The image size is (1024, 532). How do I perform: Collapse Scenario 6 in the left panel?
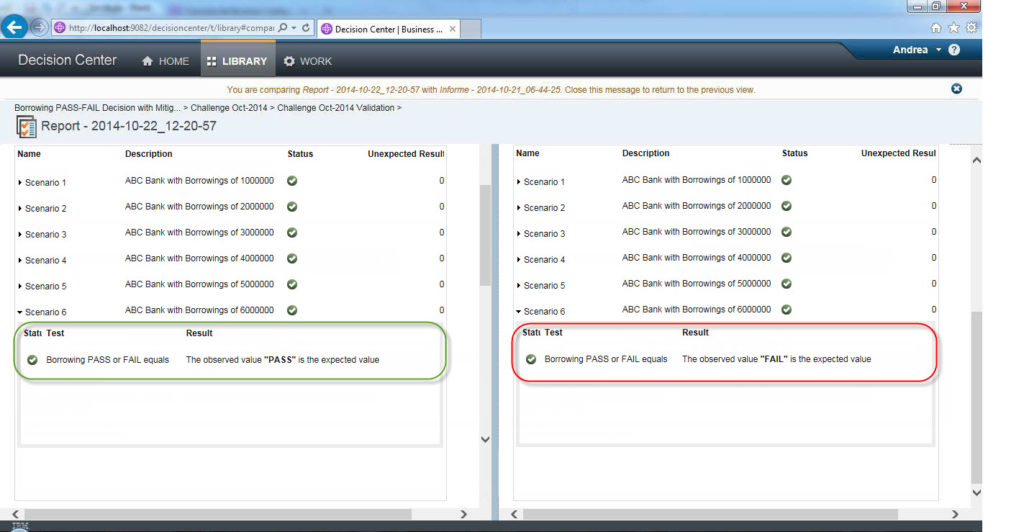21,313
